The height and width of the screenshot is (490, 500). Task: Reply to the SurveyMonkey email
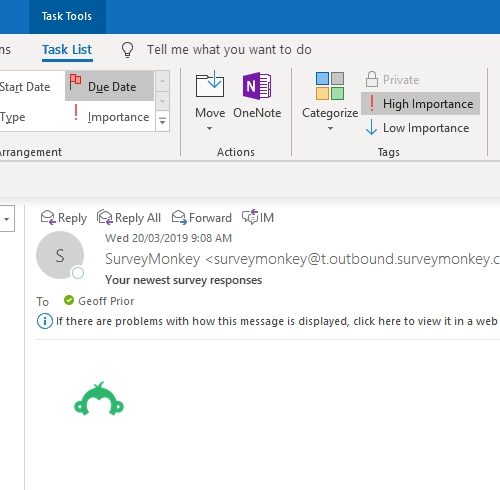[63, 218]
